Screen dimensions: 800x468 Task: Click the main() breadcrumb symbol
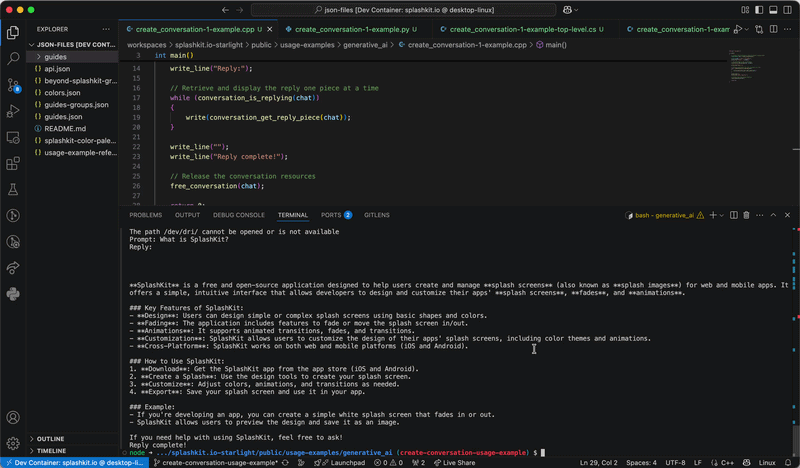[x=552, y=45]
